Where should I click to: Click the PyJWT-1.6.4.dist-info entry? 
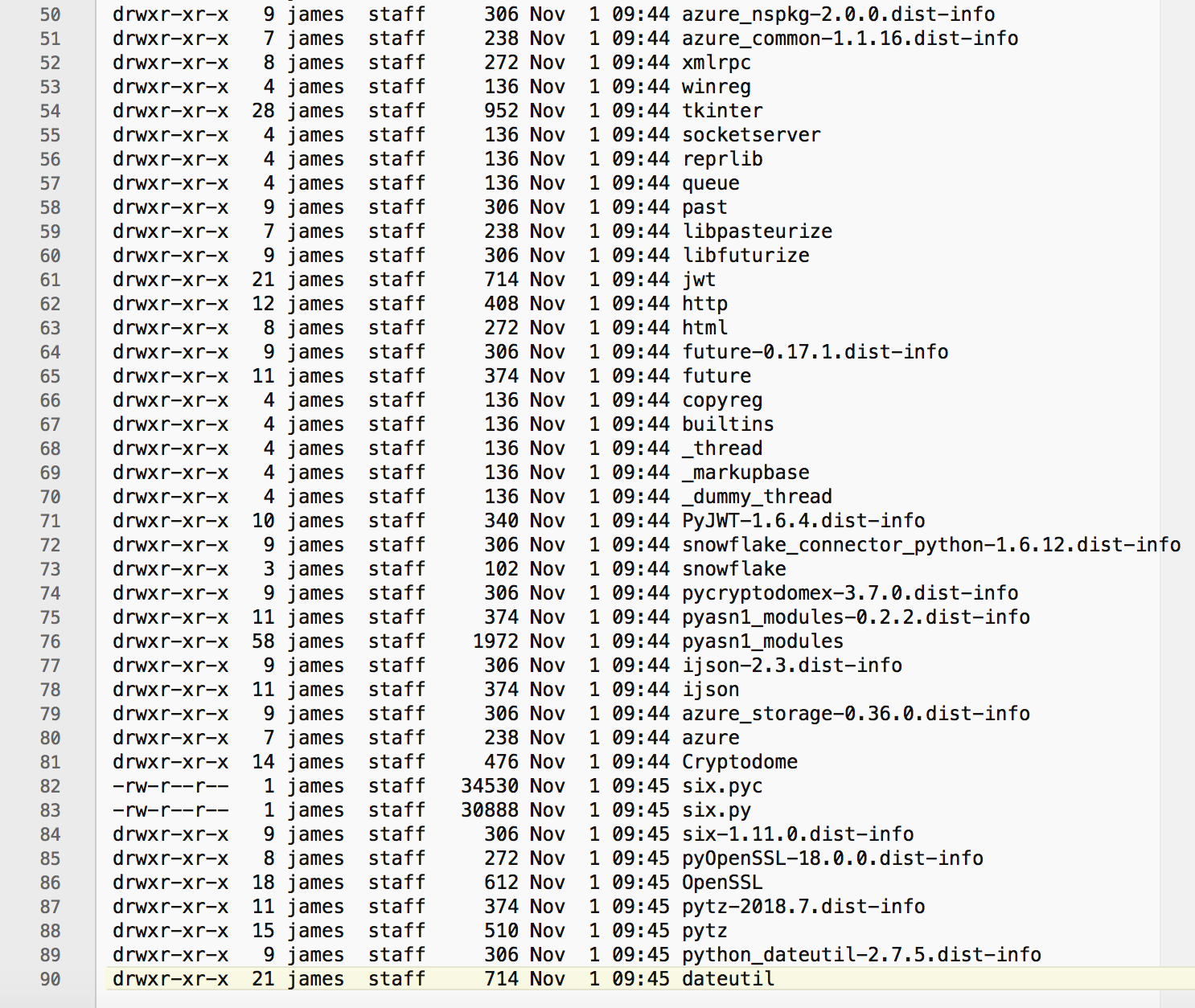tap(803, 521)
